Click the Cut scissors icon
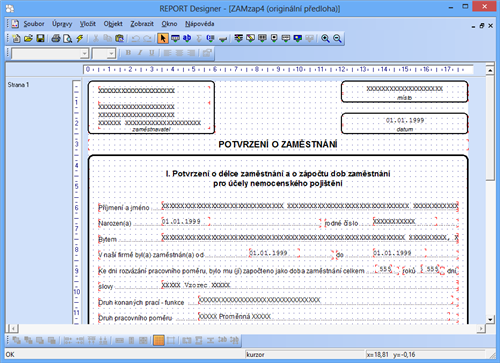Image resolution: width=500 pixels, height=363 pixels. click(x=96, y=38)
